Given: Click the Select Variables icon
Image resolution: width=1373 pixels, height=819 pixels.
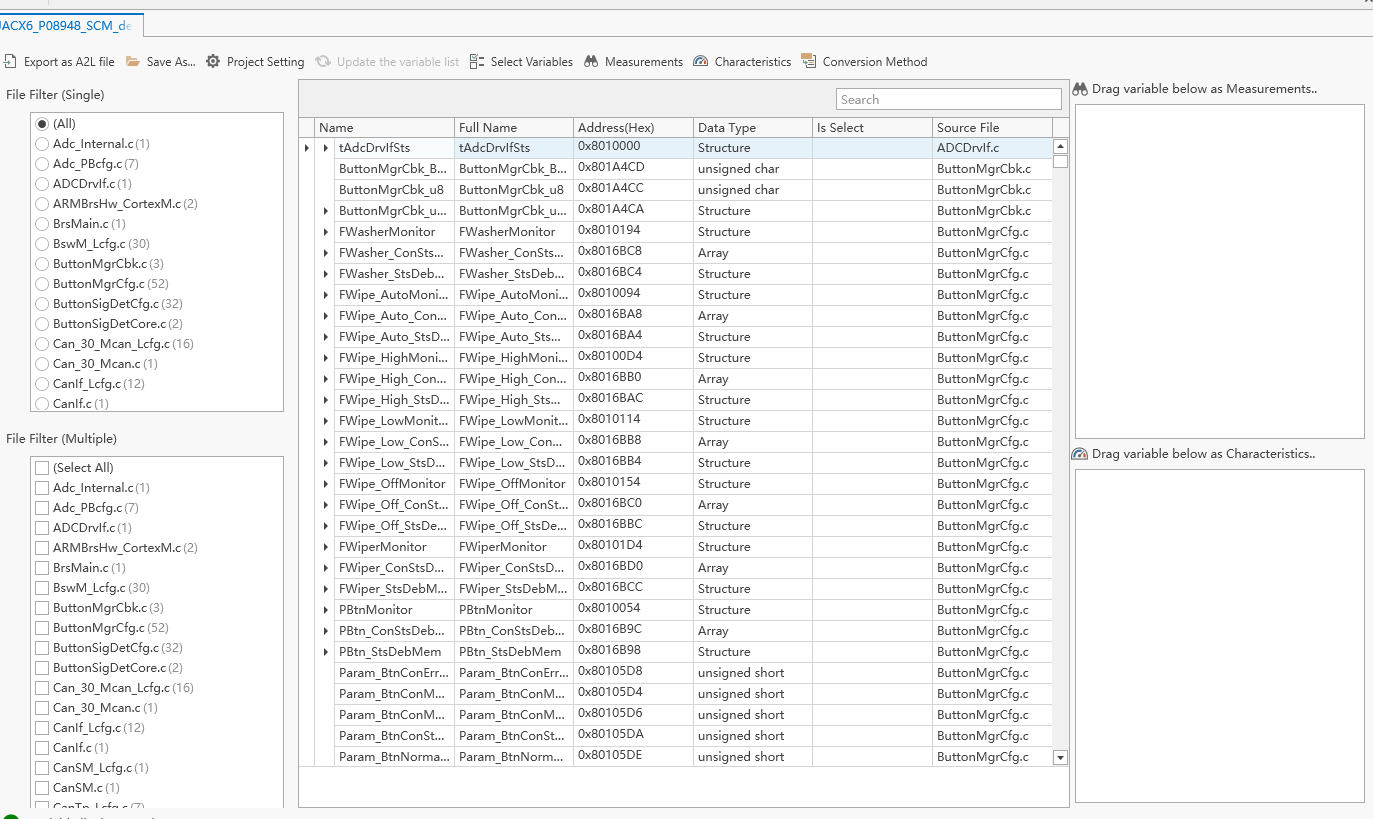Looking at the screenshot, I should click(x=477, y=62).
